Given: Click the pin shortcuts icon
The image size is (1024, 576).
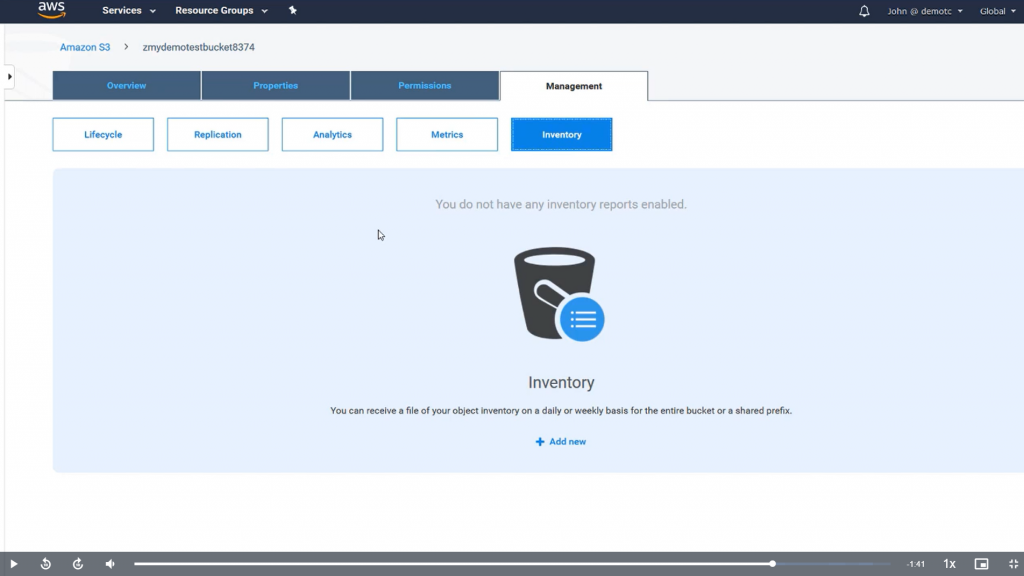Looking at the screenshot, I should click(293, 10).
